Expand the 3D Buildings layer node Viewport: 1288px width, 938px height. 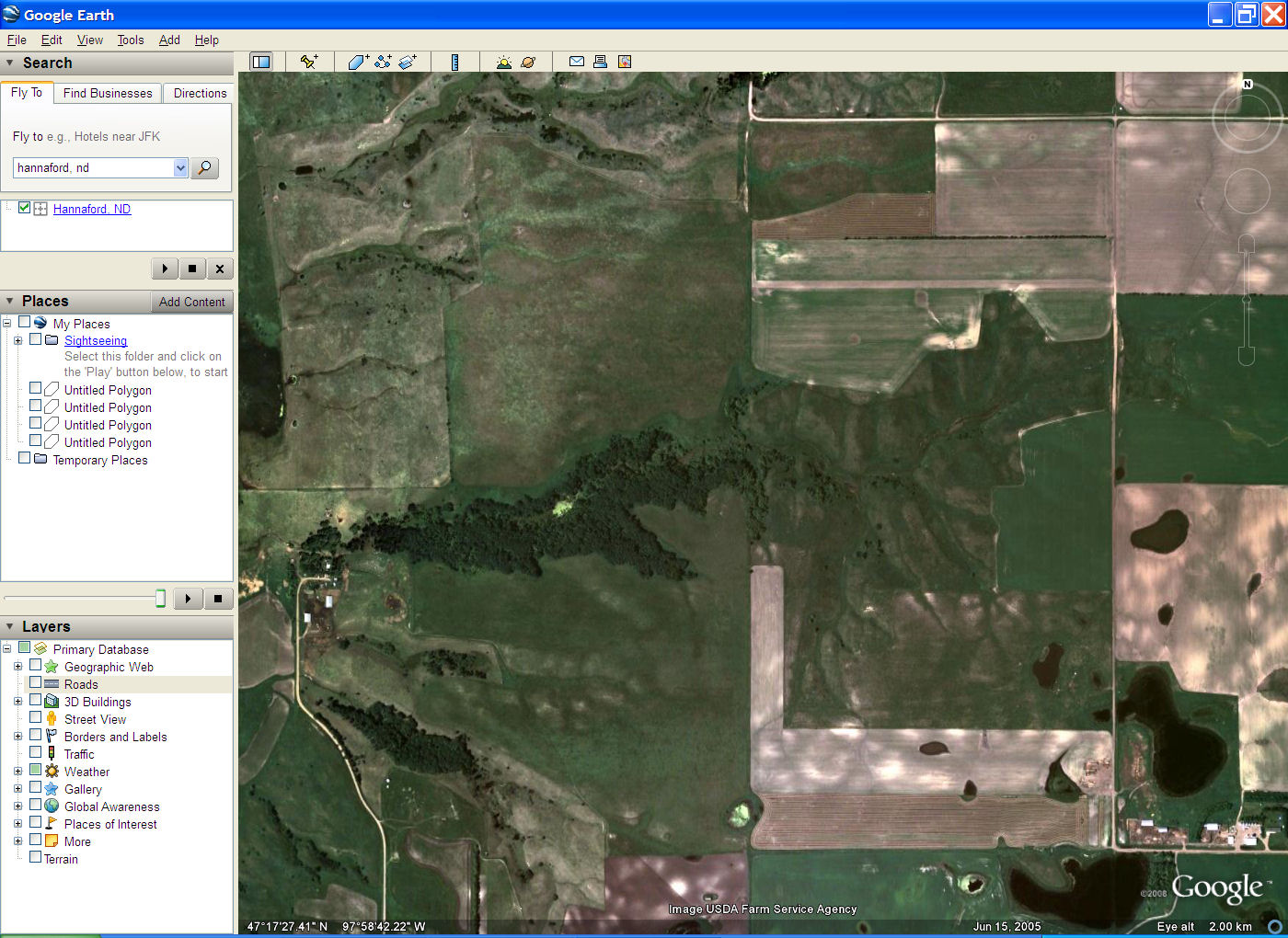[x=17, y=701]
